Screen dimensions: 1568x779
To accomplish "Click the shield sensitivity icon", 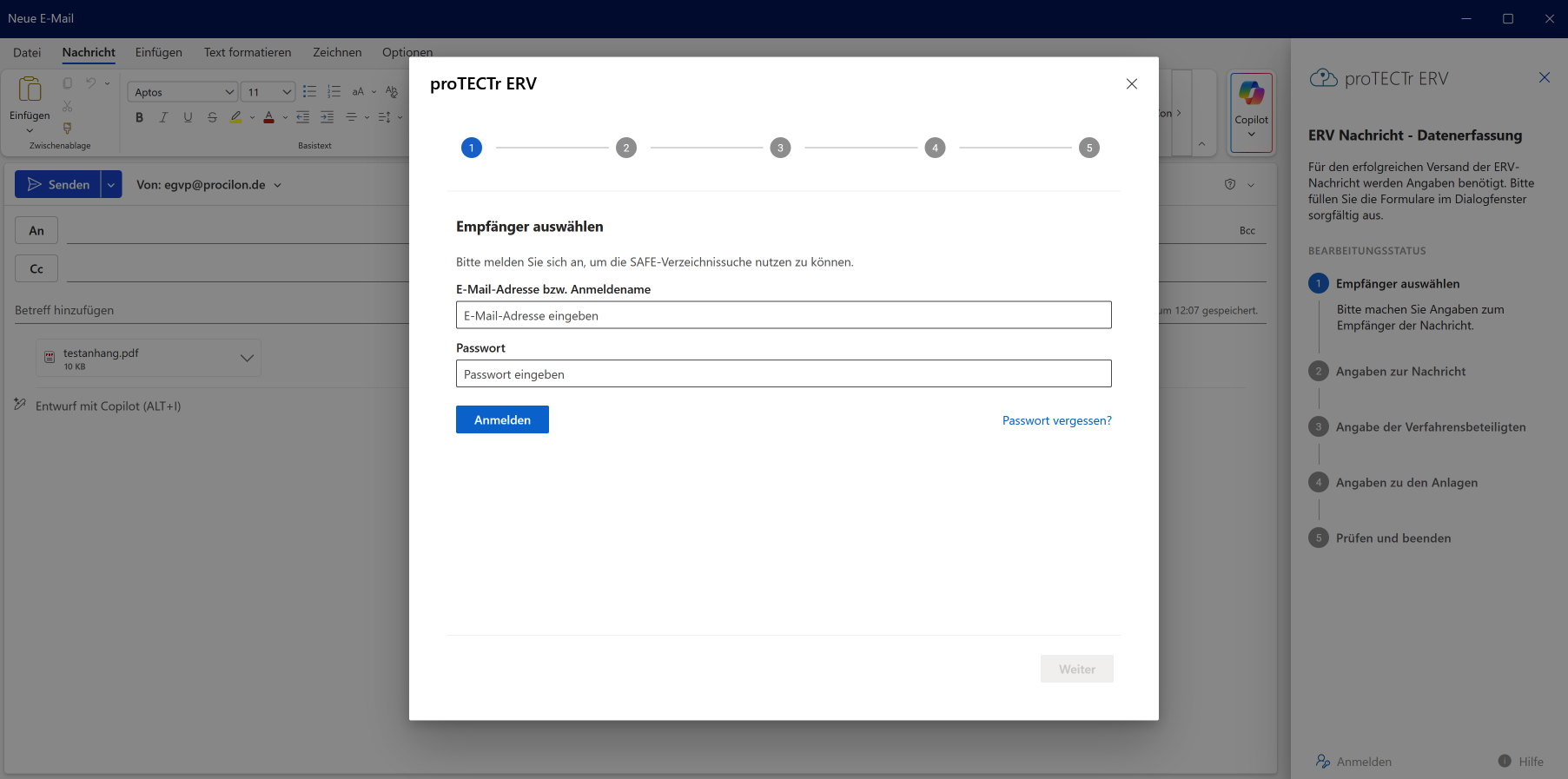I will click(x=1230, y=184).
